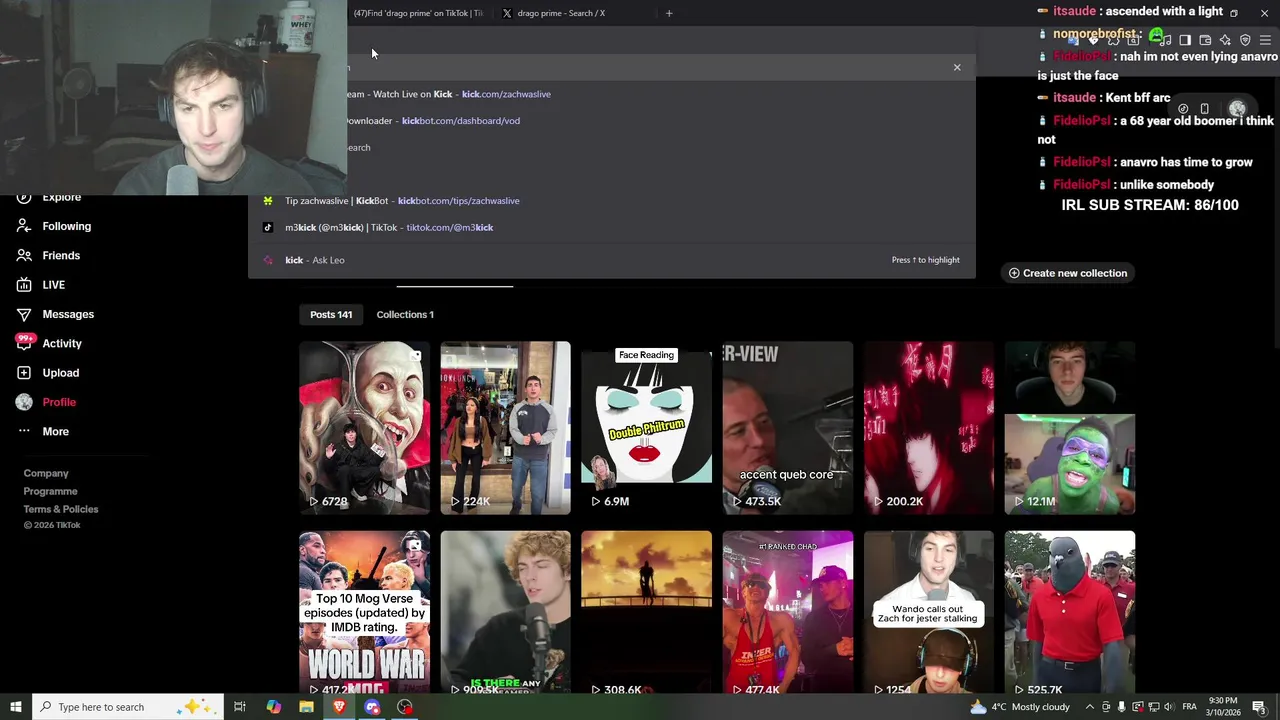1280x720 pixels.
Task: Open volume control in system tray
Action: 1168,707
